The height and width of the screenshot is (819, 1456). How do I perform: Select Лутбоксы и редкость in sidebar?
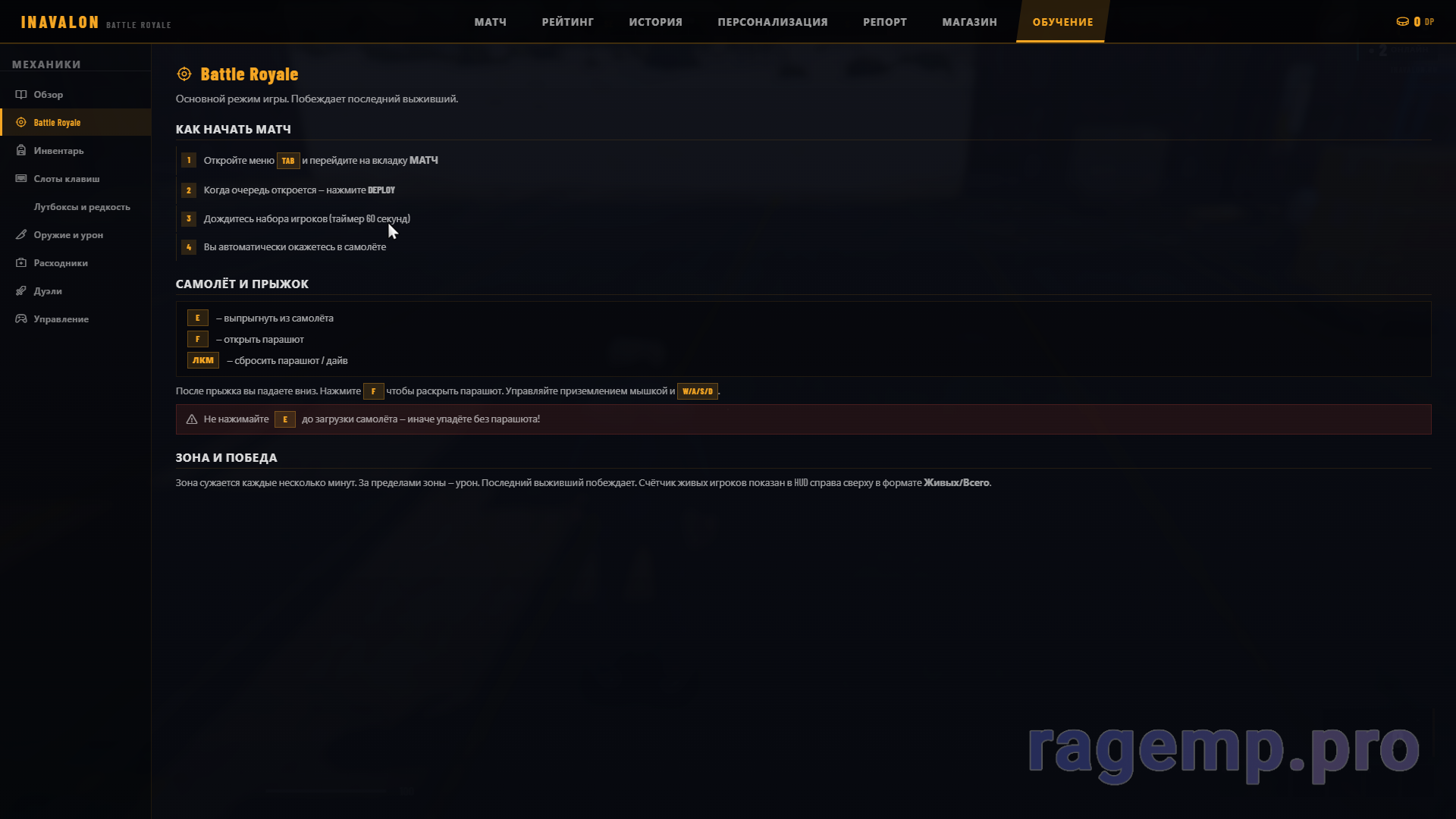82,207
